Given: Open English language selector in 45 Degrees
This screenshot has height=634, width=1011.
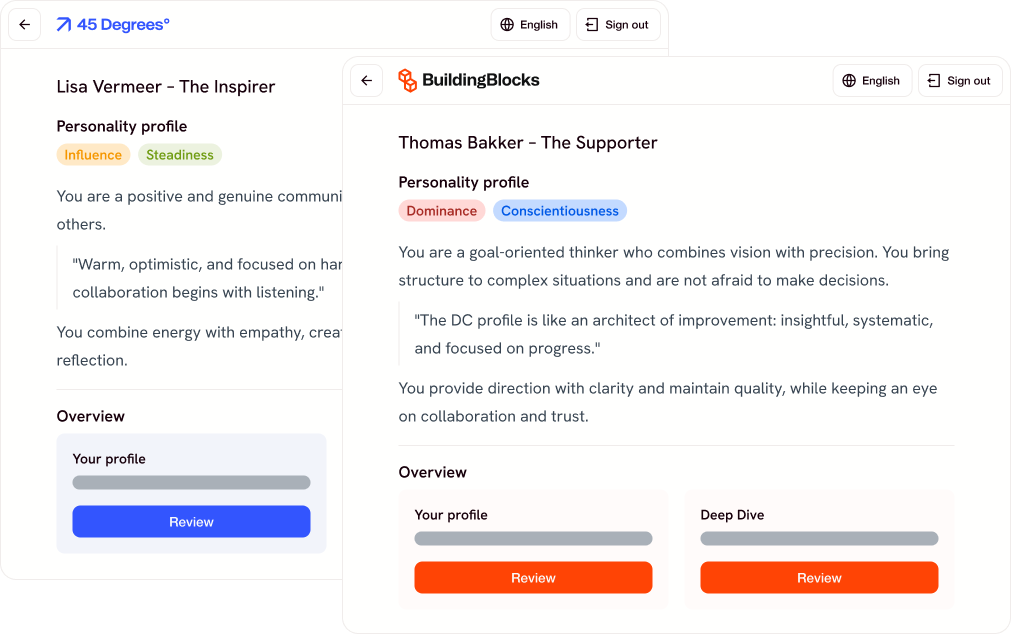Looking at the screenshot, I should (x=530, y=25).
